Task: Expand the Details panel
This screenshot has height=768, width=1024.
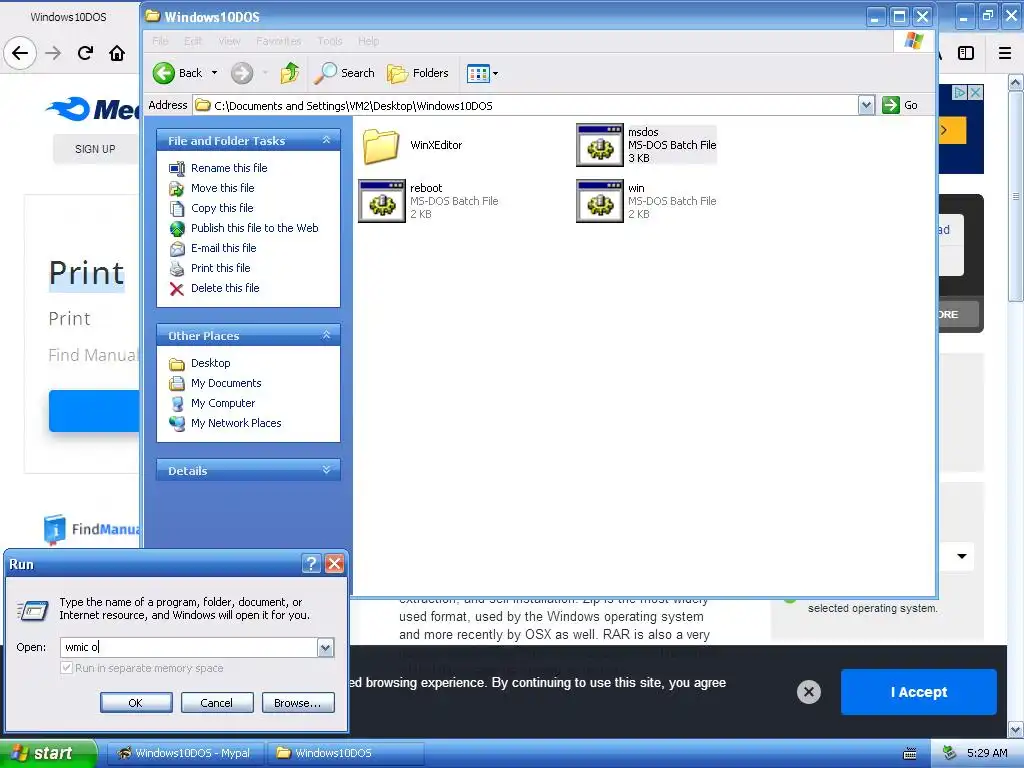Action: (x=327, y=470)
